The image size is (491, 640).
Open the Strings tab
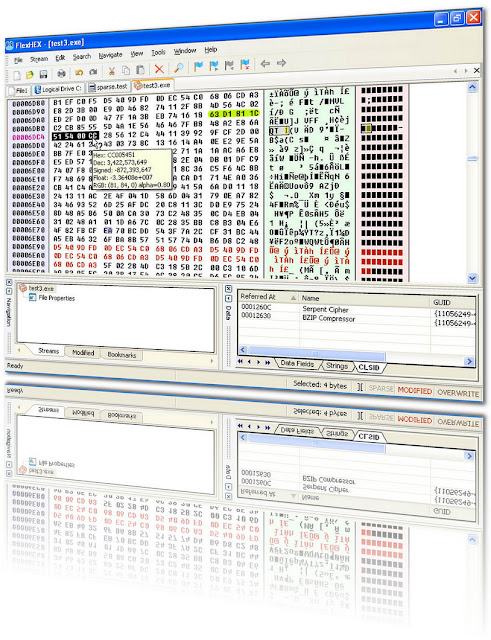[x=337, y=366]
